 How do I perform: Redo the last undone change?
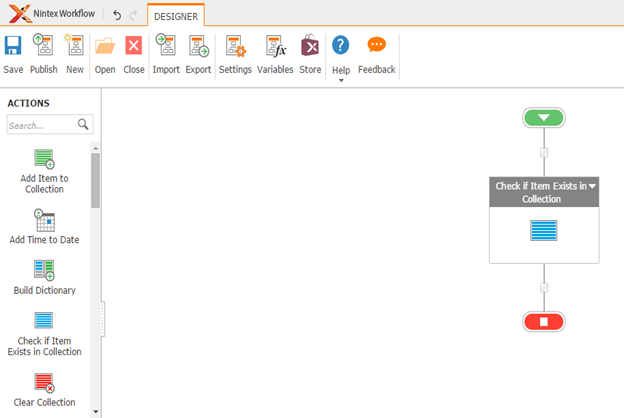click(133, 15)
